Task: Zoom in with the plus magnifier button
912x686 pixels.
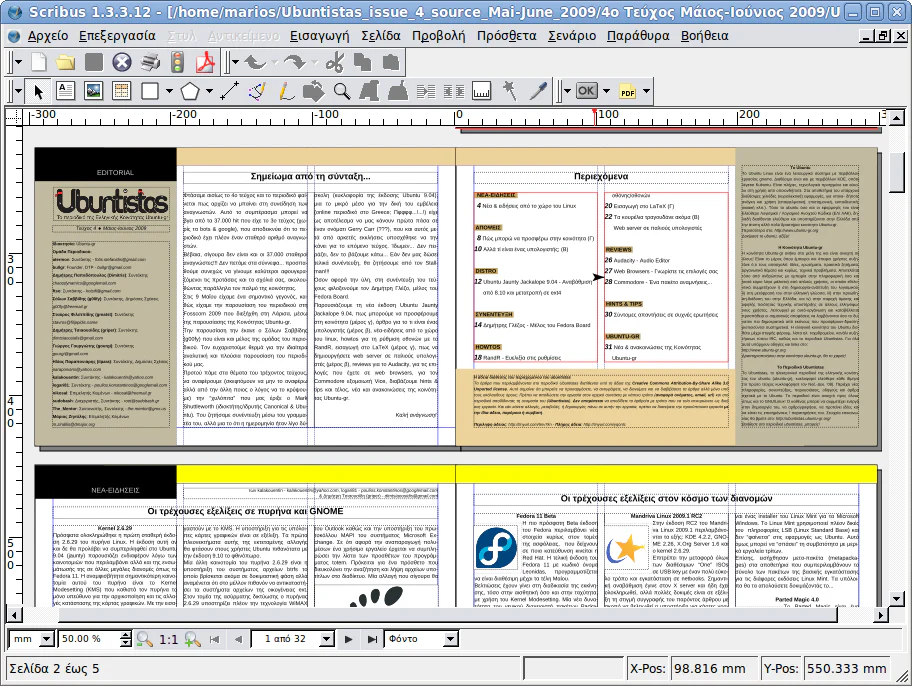Action: coord(193,639)
